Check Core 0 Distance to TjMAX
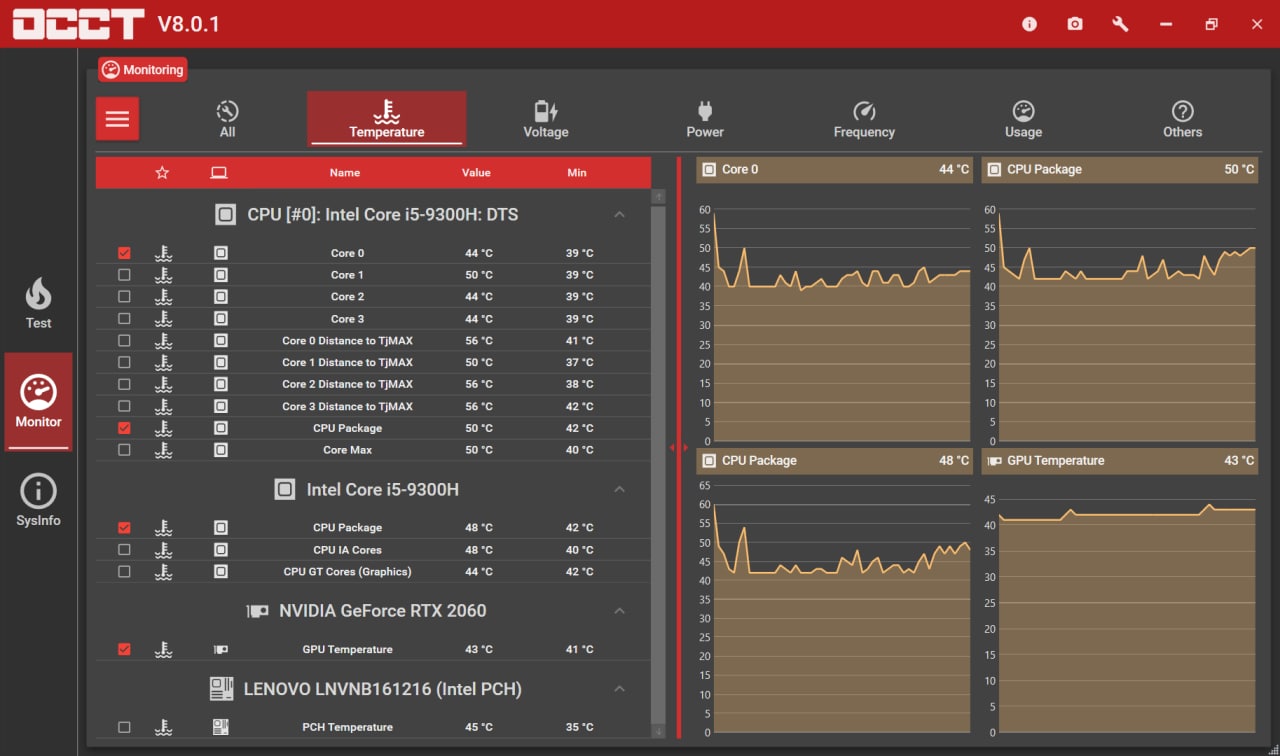The image size is (1280, 756). tap(124, 341)
